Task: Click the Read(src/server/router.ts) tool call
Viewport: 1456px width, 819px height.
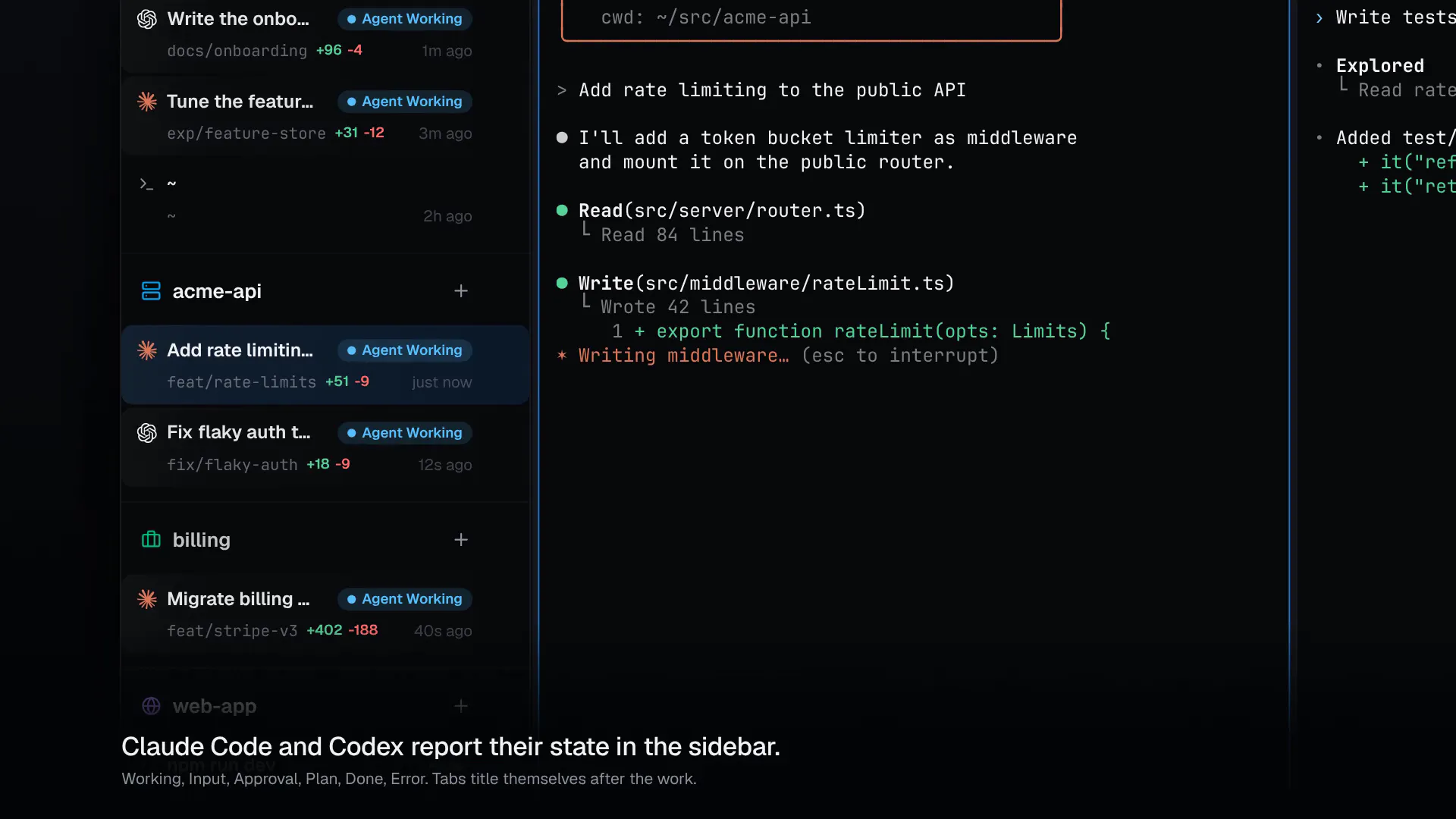Action: tap(722, 210)
